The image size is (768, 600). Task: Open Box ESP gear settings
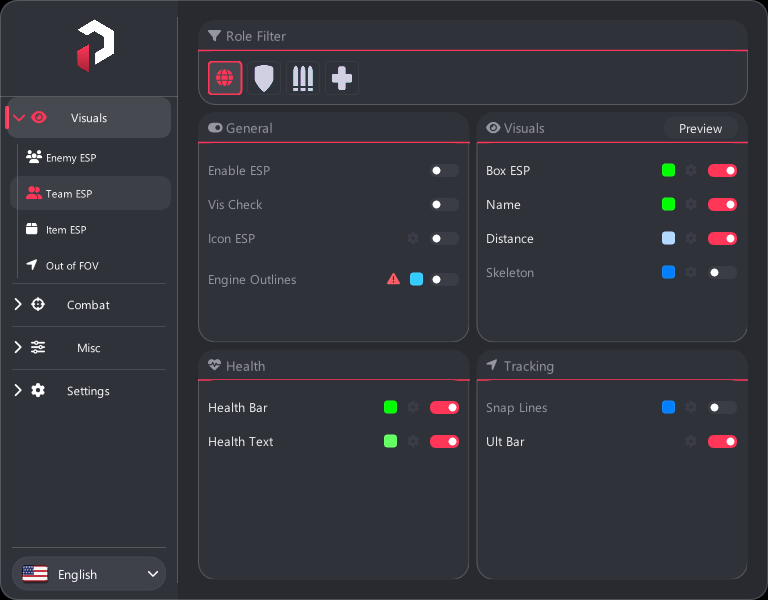pos(691,170)
